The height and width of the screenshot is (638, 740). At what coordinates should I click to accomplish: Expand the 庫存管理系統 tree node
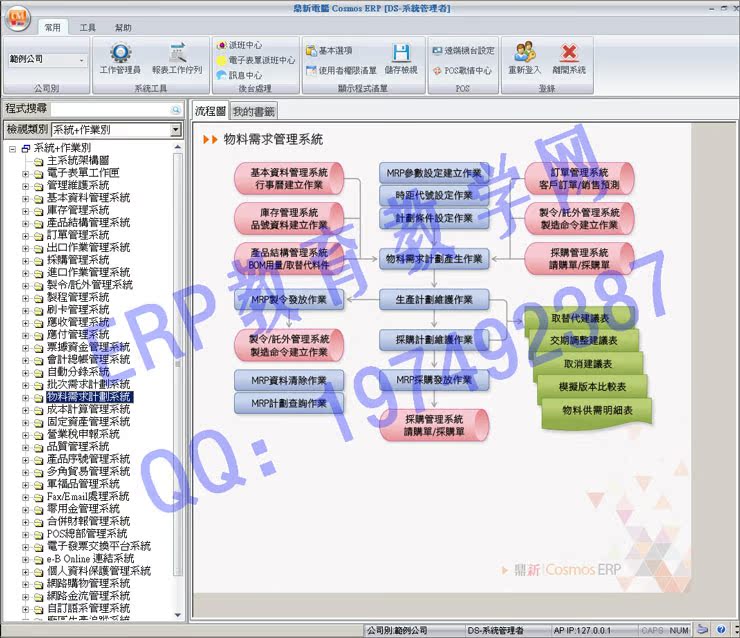coord(25,211)
